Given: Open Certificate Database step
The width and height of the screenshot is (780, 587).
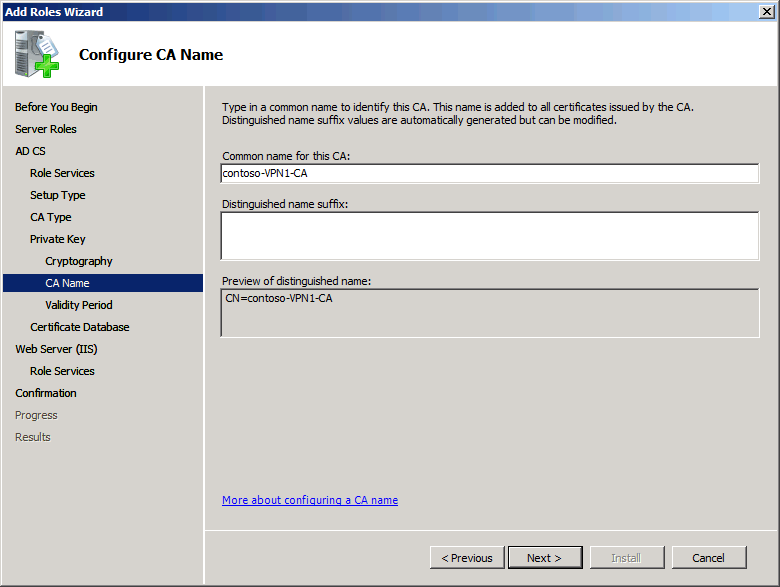Looking at the screenshot, I should pyautogui.click(x=80, y=327).
